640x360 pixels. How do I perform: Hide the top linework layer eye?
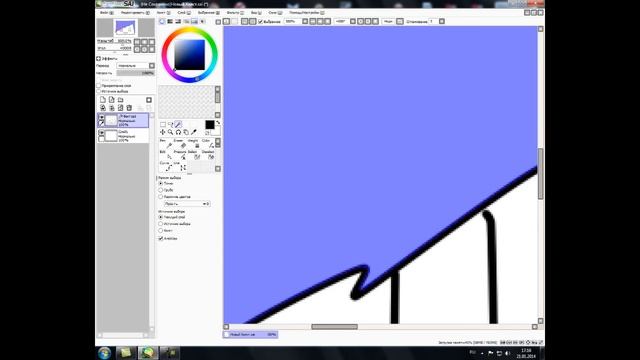[101, 117]
